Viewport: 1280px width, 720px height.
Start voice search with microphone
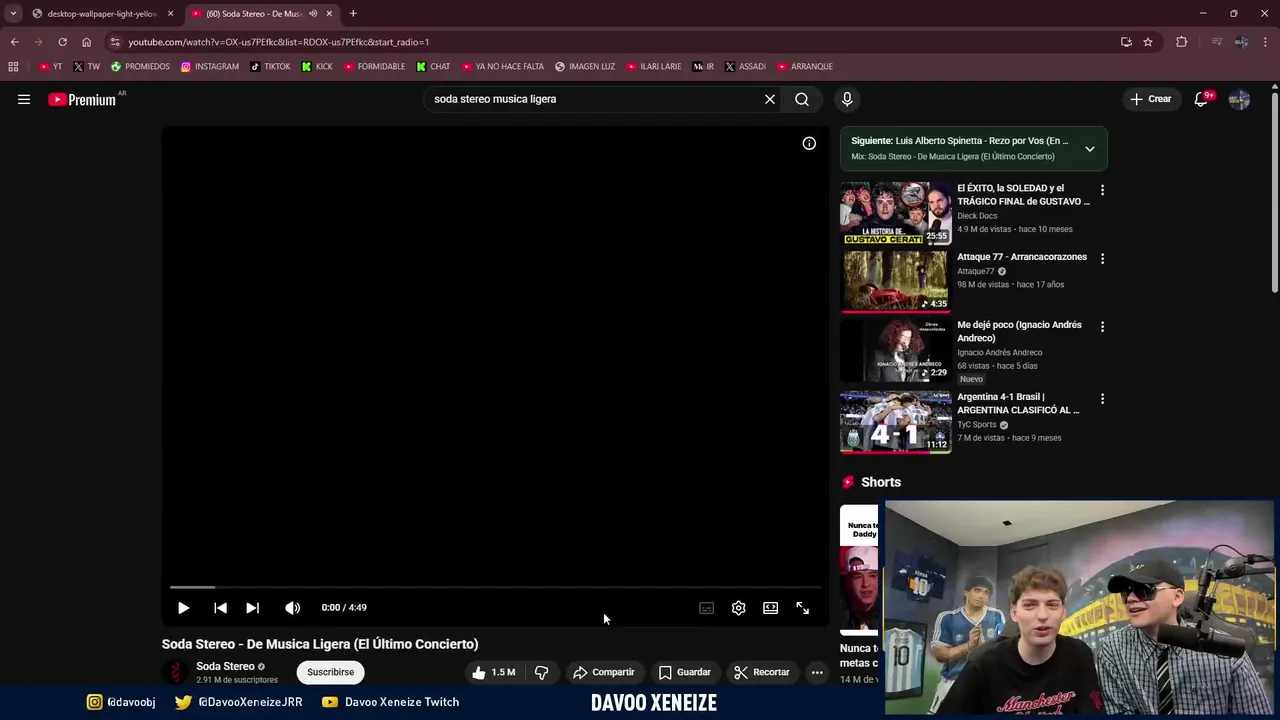click(847, 99)
